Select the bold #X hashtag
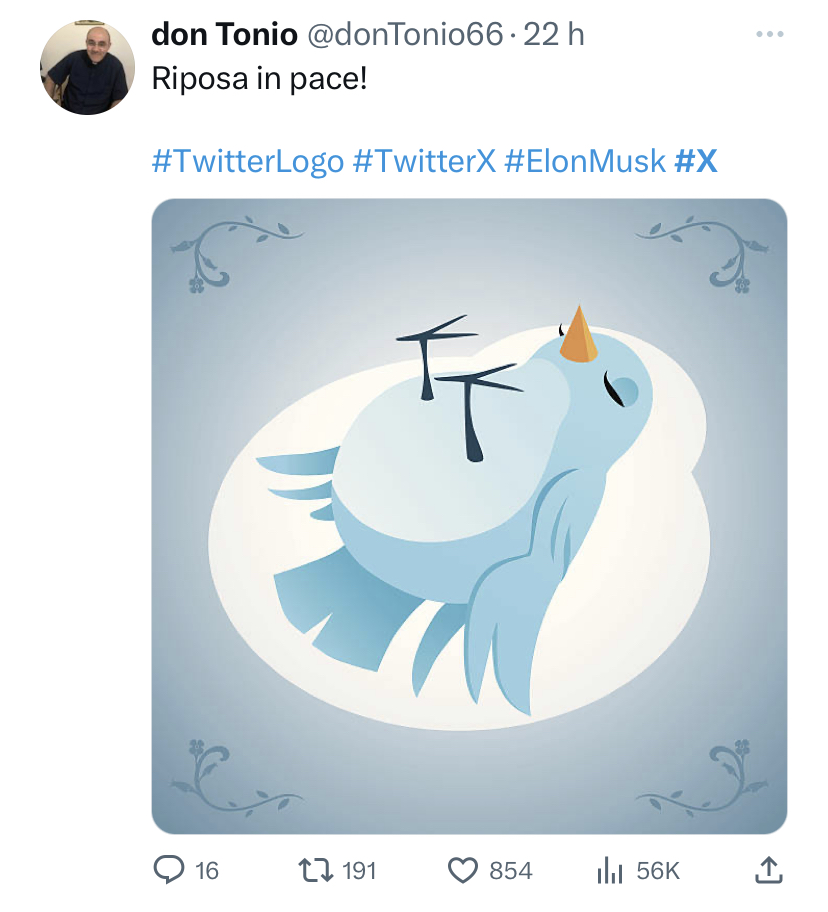This screenshot has width=828, height=912. point(695,161)
